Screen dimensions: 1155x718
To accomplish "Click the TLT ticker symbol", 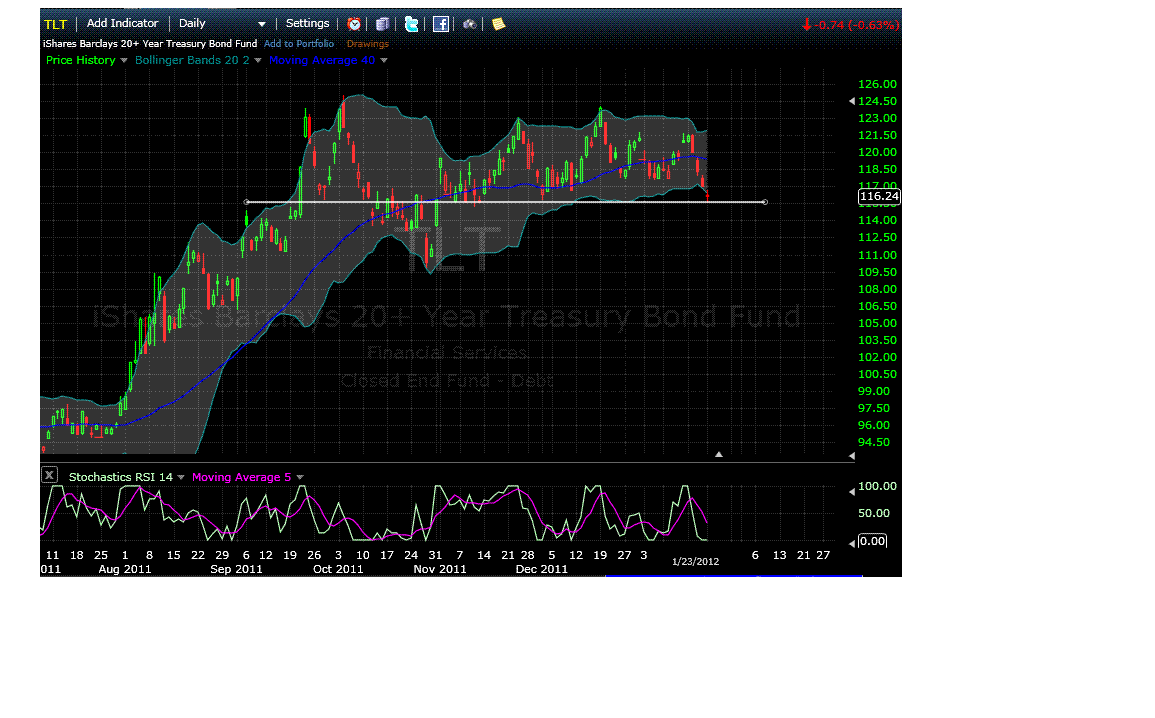I will 55,24.
